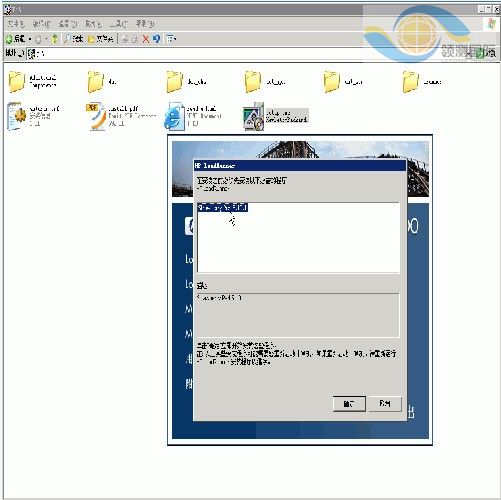Click the green Back arrow icon
The height and width of the screenshot is (500, 501).
(9, 39)
